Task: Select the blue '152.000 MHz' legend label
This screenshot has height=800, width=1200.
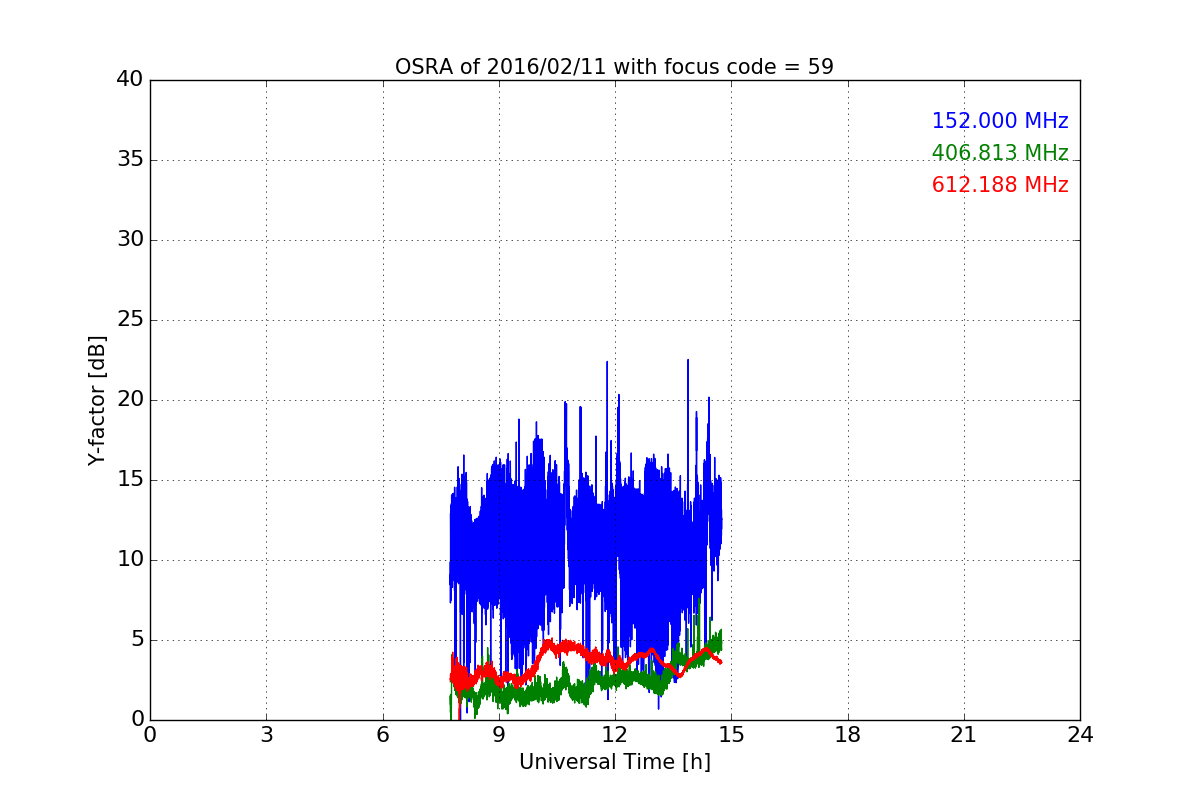Action: pyautogui.click(x=1000, y=121)
